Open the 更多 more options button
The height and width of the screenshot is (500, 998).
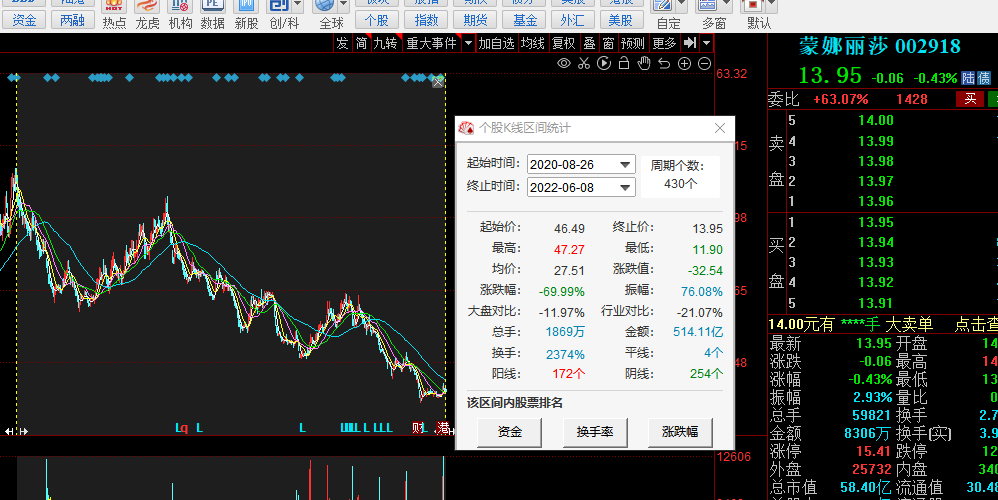(x=664, y=43)
